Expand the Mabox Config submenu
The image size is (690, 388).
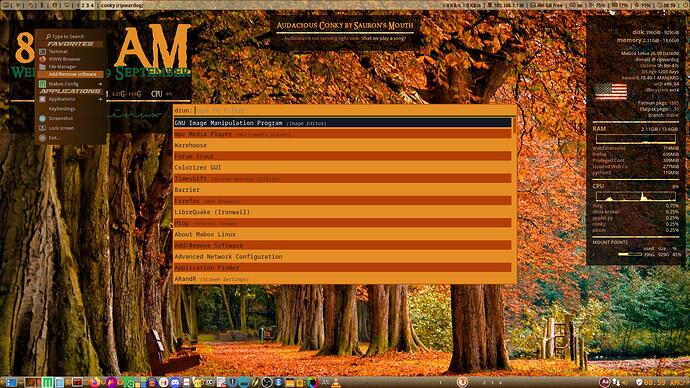pyautogui.click(x=70, y=84)
